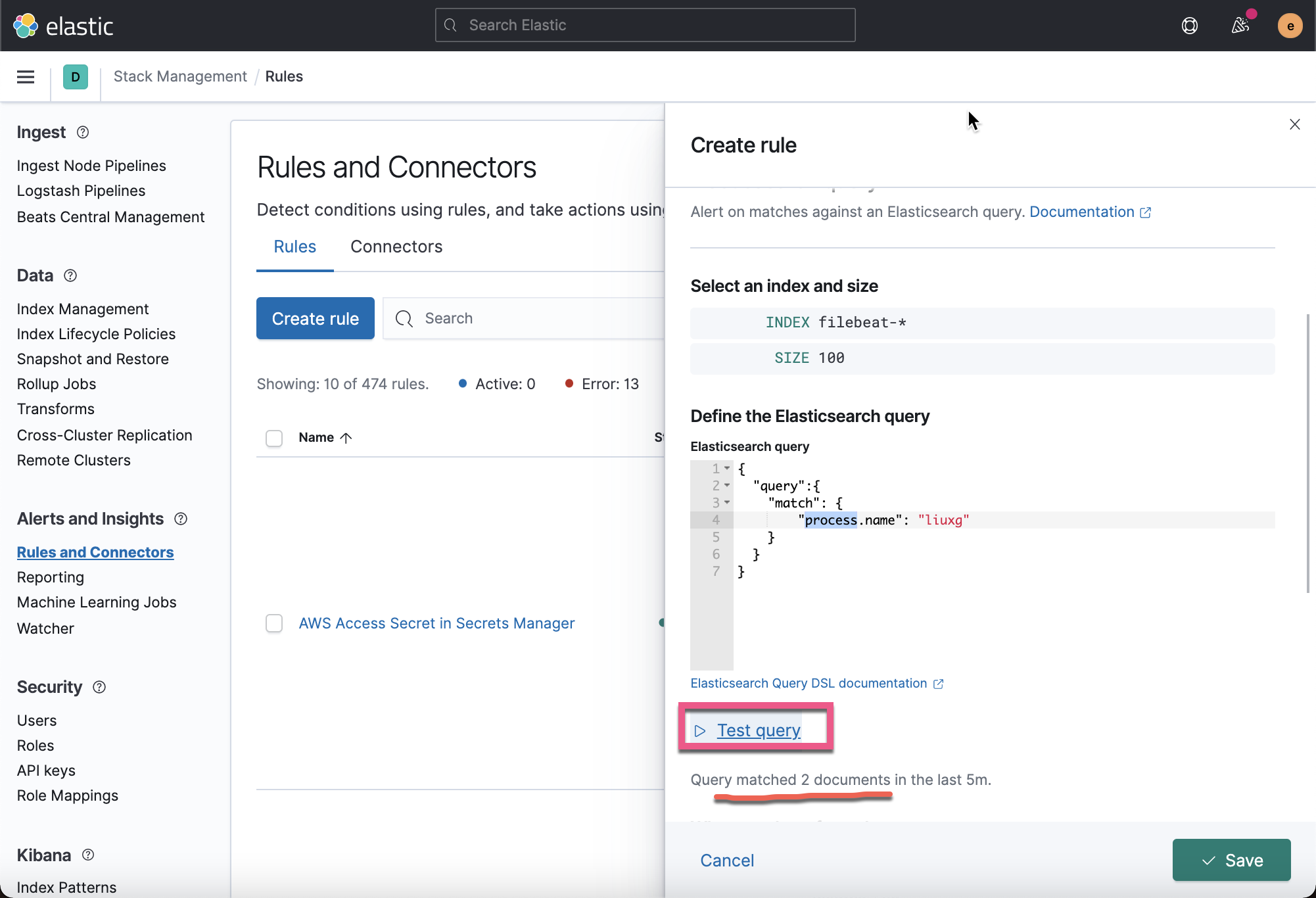Click the Elastic logo icon
The width and height of the screenshot is (1316, 898).
[x=26, y=26]
